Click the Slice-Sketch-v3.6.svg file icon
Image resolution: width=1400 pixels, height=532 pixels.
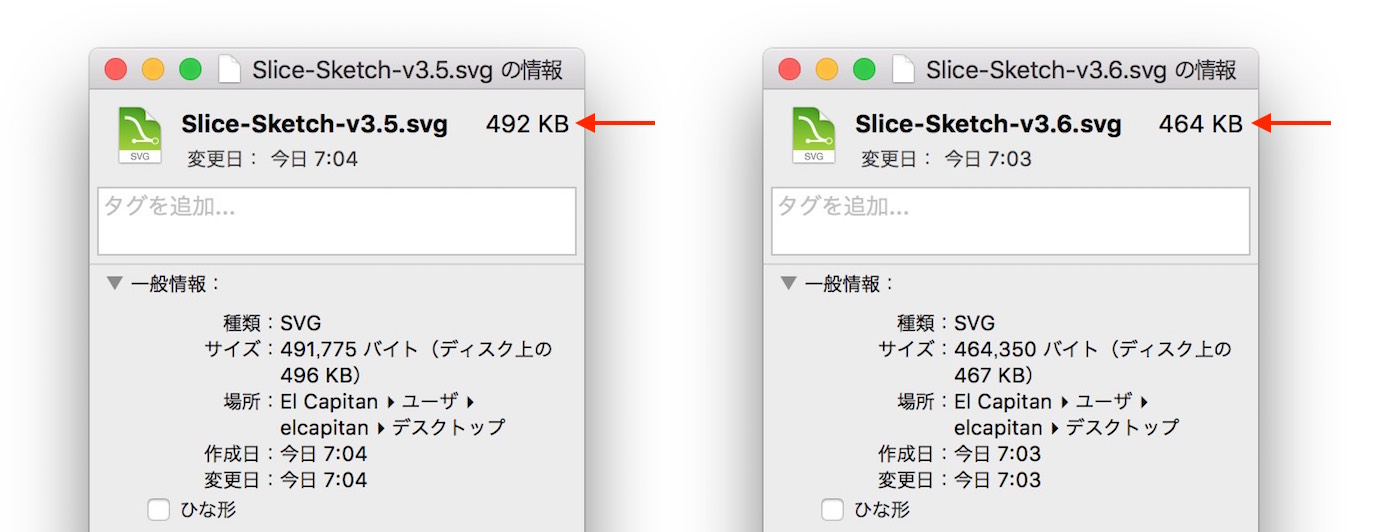tap(814, 135)
